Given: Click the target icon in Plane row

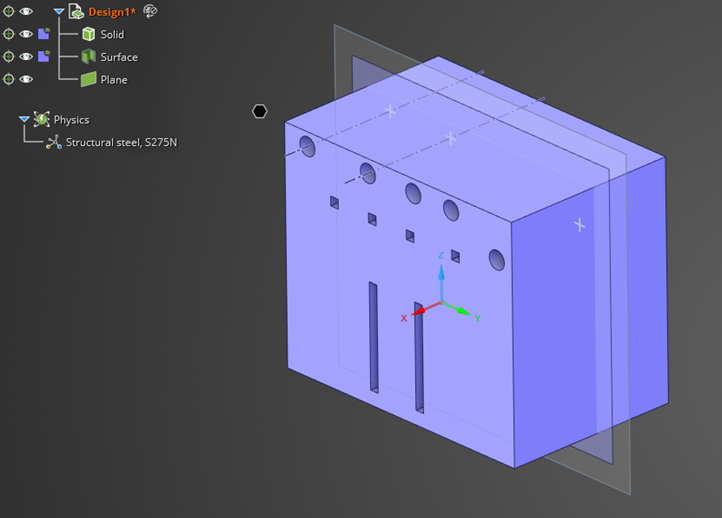Looking at the screenshot, I should 9,79.
